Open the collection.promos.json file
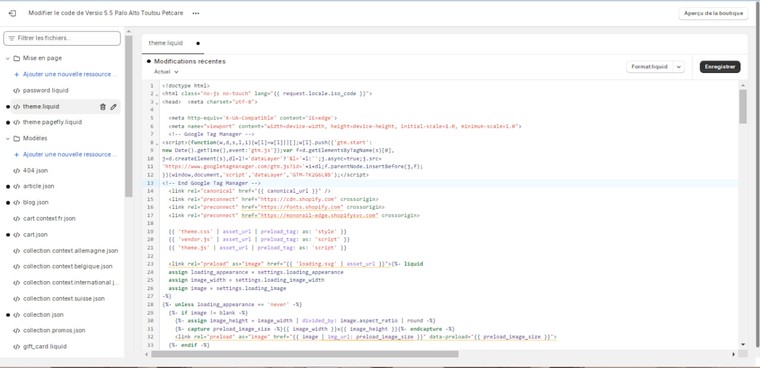Screen dimensions: 760x368 pyautogui.click(x=54, y=331)
